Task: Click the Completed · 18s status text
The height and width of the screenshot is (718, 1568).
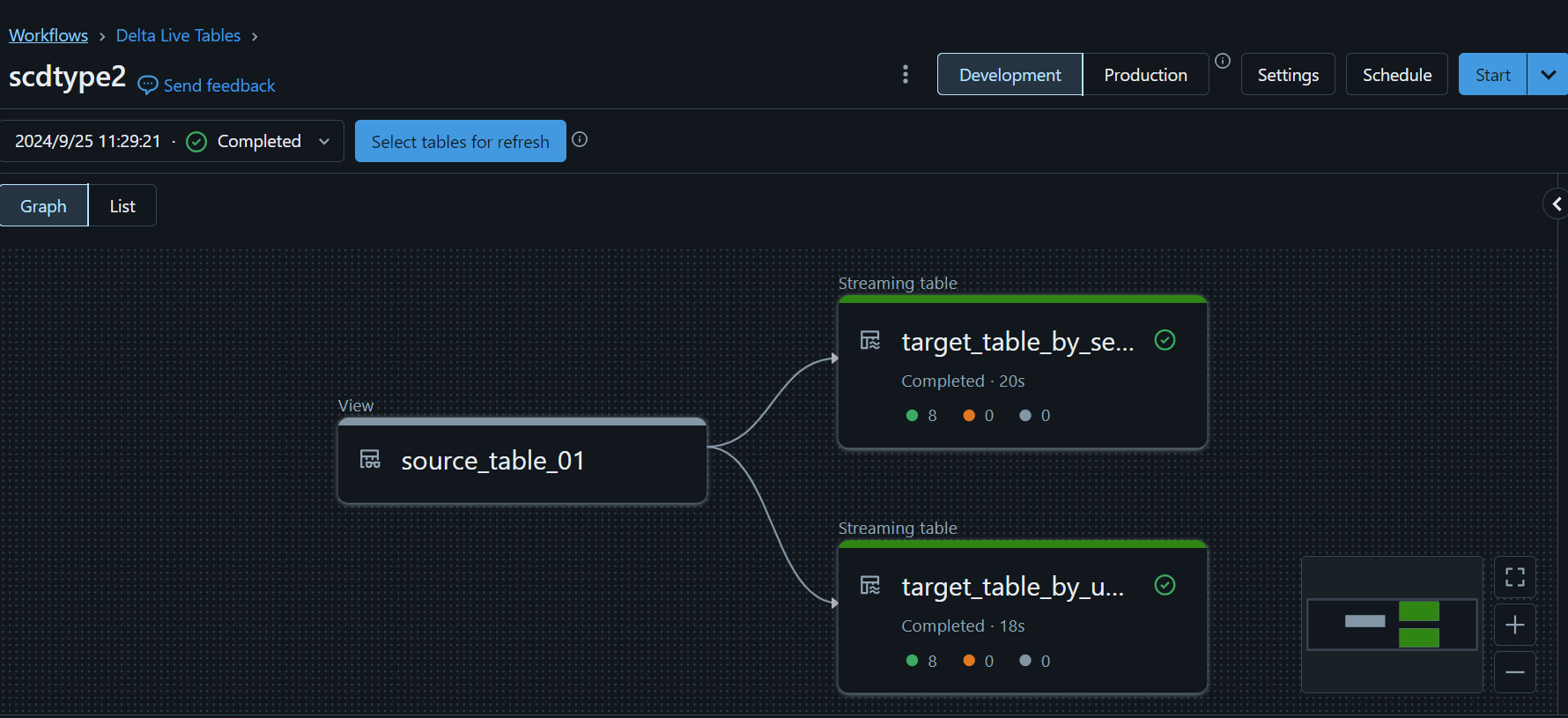Action: (x=963, y=625)
